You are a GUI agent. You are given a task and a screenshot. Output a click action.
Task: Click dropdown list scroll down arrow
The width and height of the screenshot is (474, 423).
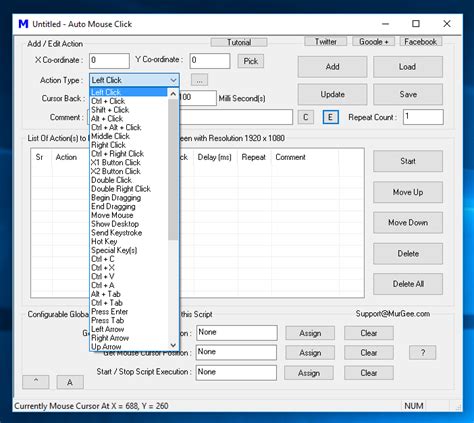point(173,345)
